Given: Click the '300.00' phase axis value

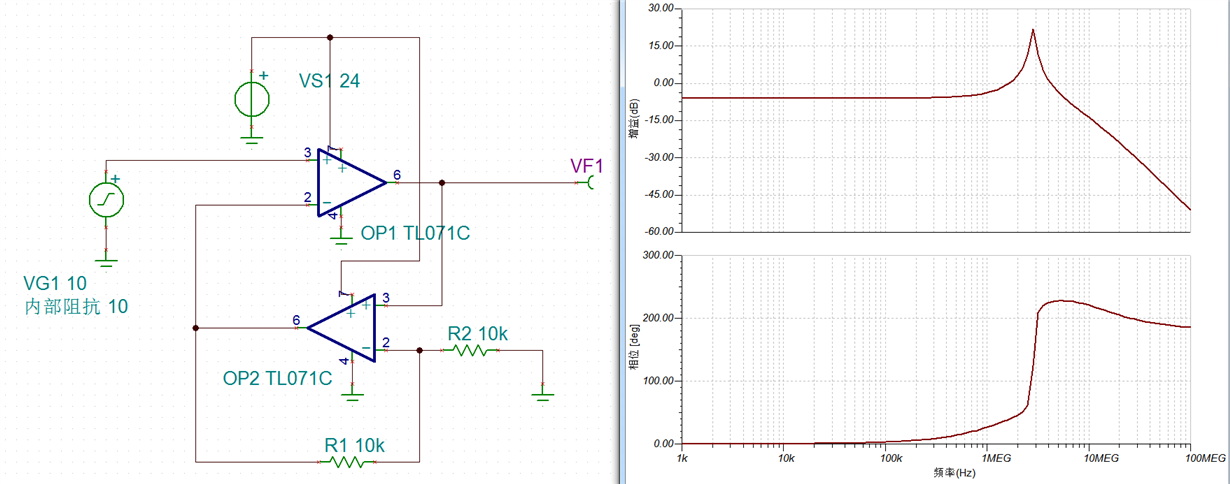Looking at the screenshot, I should [659, 255].
